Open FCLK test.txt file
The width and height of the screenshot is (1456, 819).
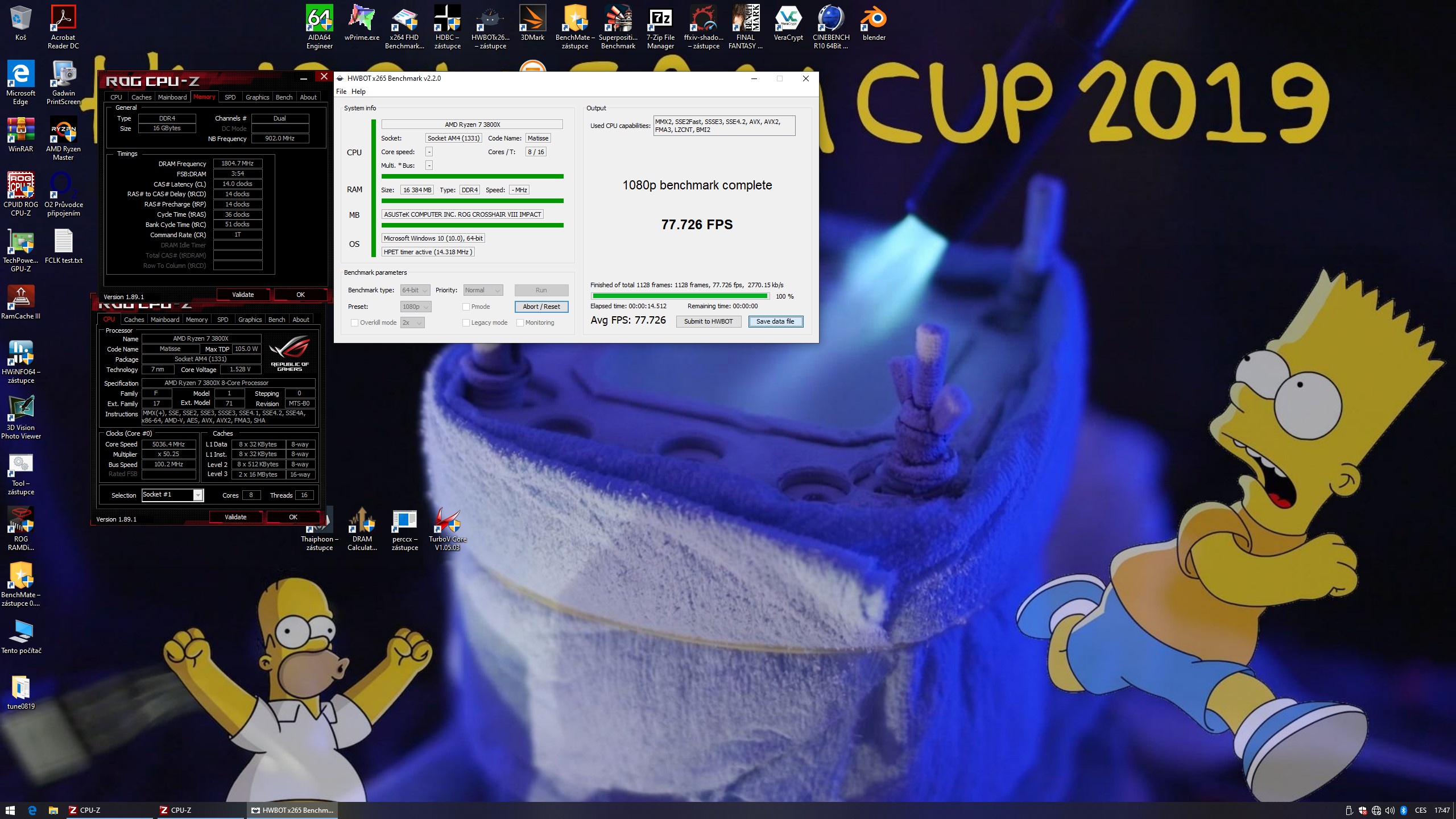pyautogui.click(x=63, y=246)
